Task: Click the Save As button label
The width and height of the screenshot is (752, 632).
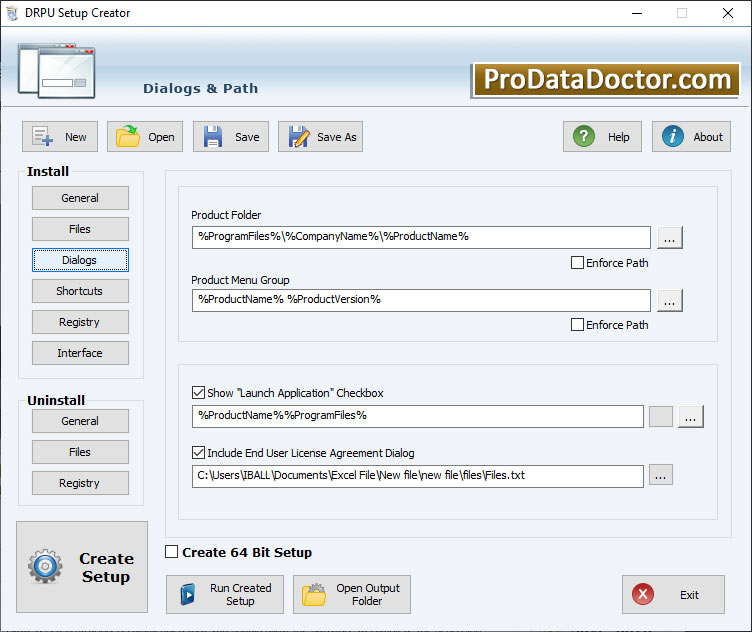Action: (337, 137)
